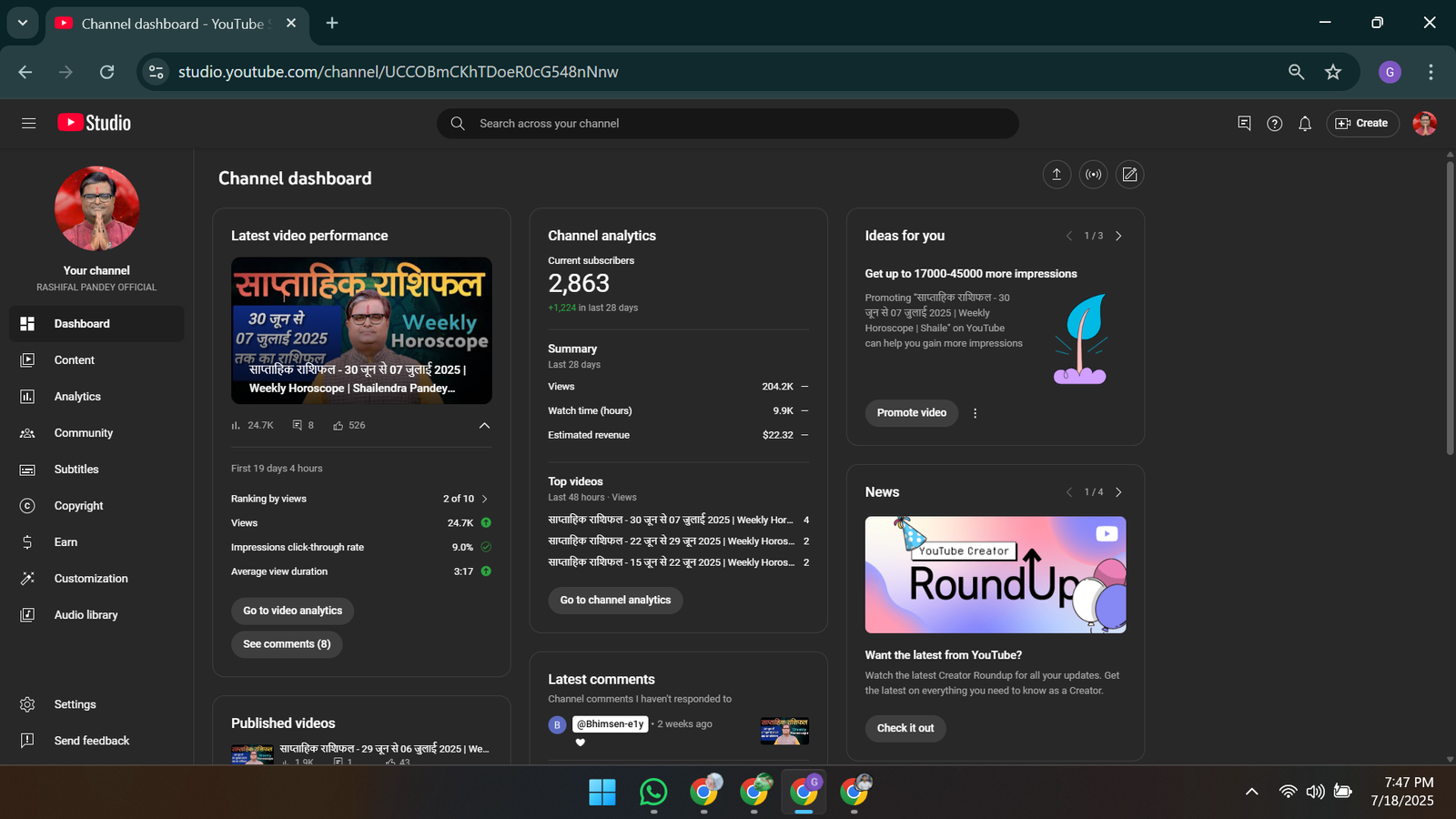Click the Promote video button
The width and height of the screenshot is (1456, 819).
(x=912, y=413)
